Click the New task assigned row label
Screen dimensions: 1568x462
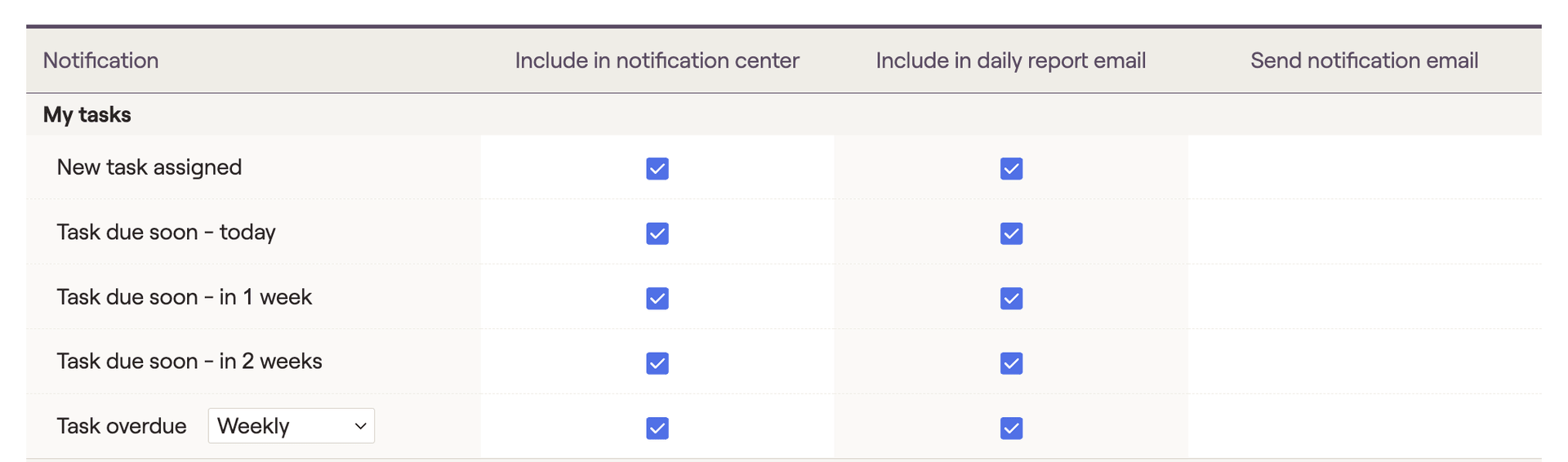tap(149, 167)
